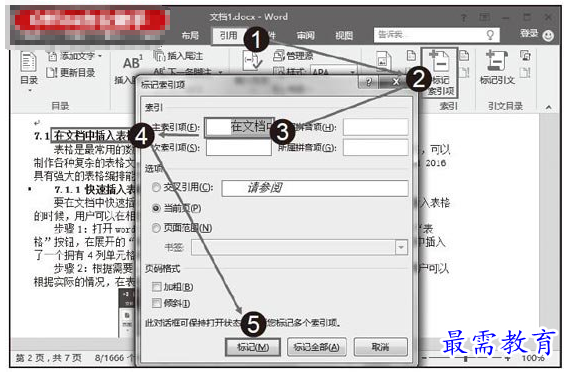Open the Table of Contents (目录) gallery icon
Image resolution: width=564 pixels, height=374 pixels.
click(x=29, y=61)
